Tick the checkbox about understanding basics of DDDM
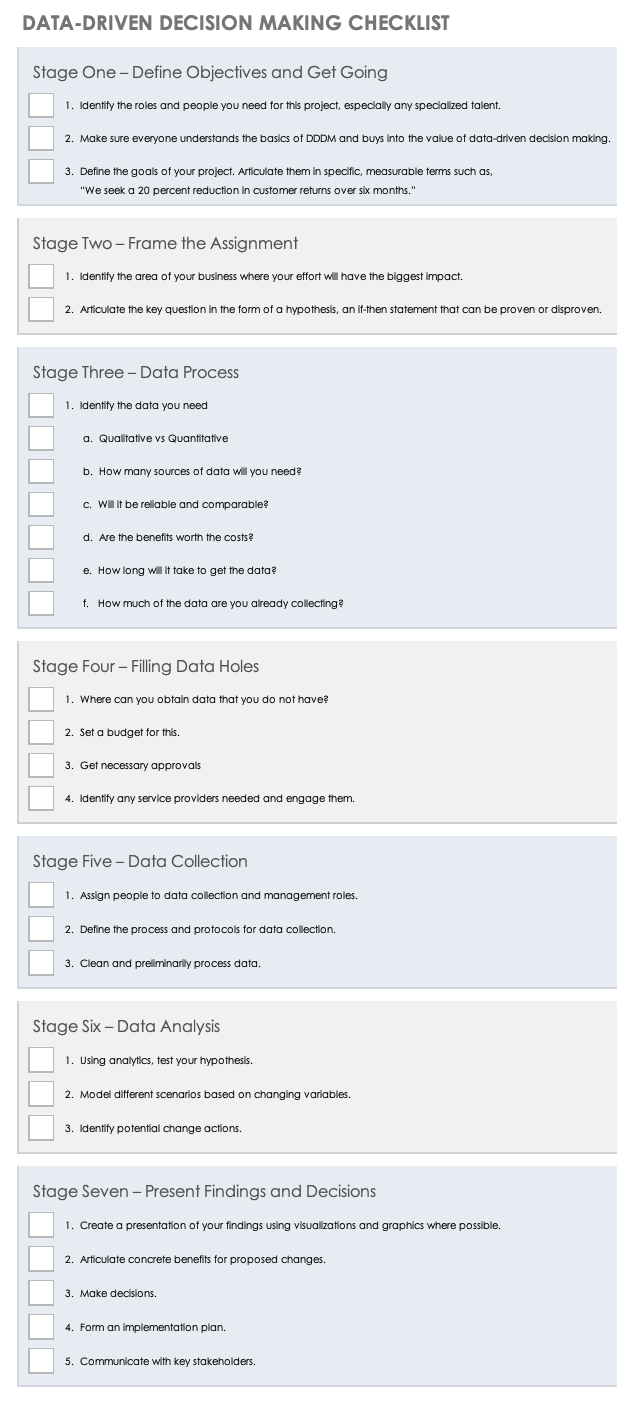The image size is (637, 1413). tap(41, 138)
